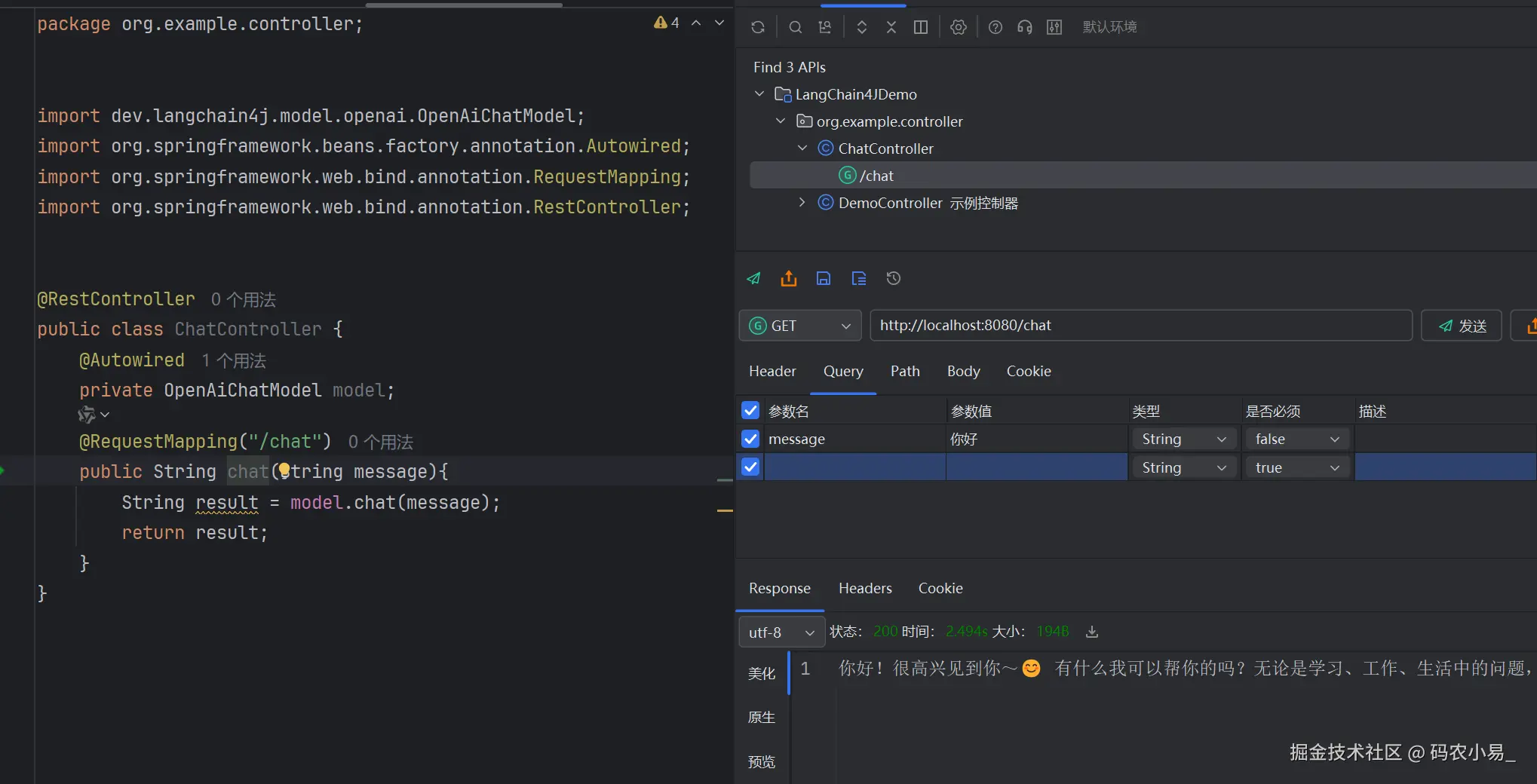Image resolution: width=1537 pixels, height=784 pixels.
Task: Open the request history clock icon
Action: click(894, 279)
